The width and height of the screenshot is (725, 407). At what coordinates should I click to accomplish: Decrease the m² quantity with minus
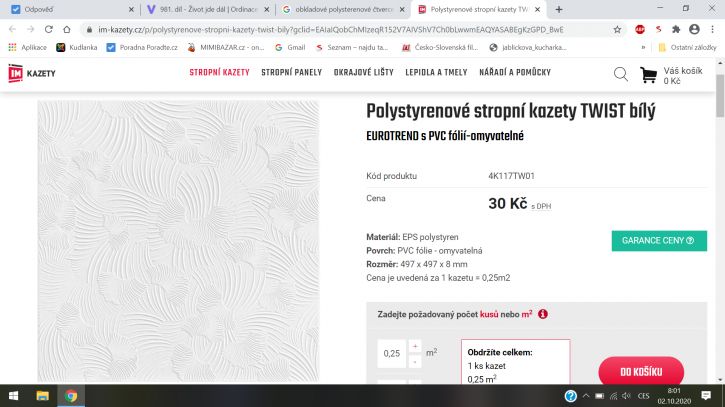tap(415, 361)
